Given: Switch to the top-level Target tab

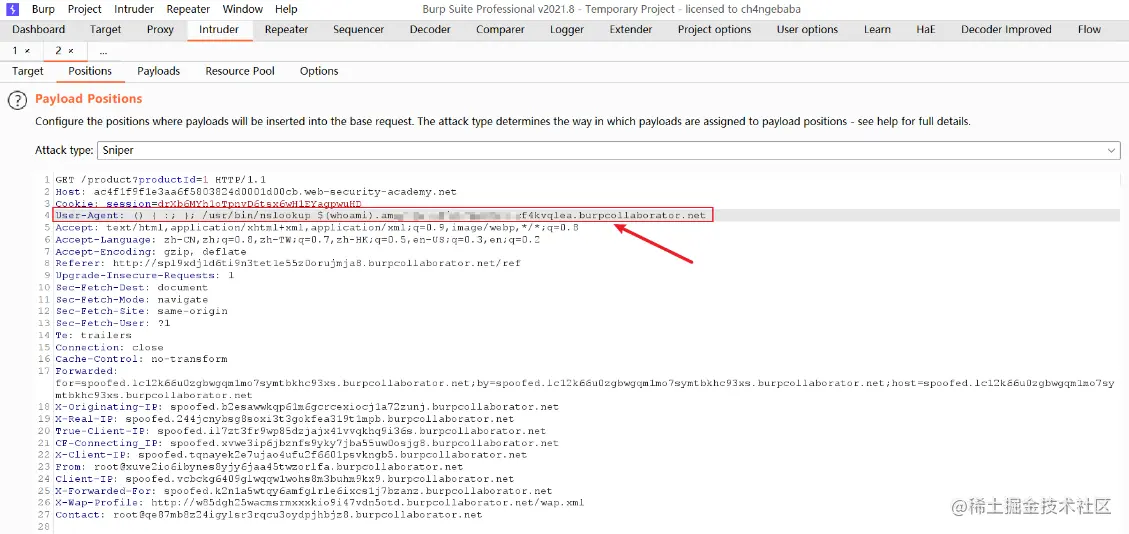Looking at the screenshot, I should [x=105, y=30].
